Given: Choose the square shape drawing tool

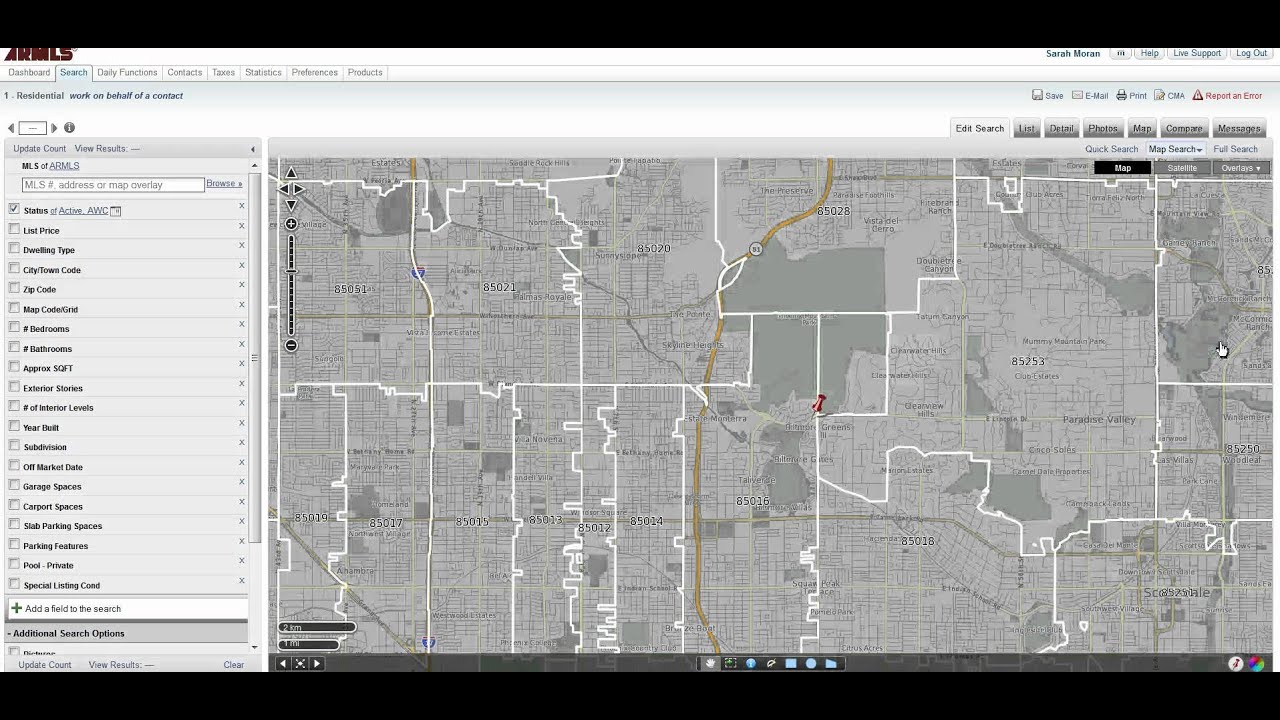Looking at the screenshot, I should (x=791, y=663).
